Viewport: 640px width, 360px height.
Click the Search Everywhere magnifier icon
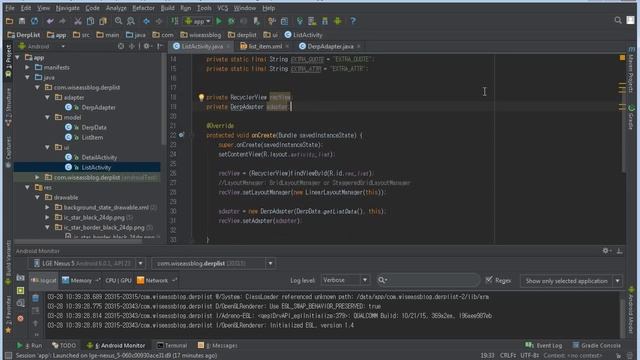click(618, 20)
